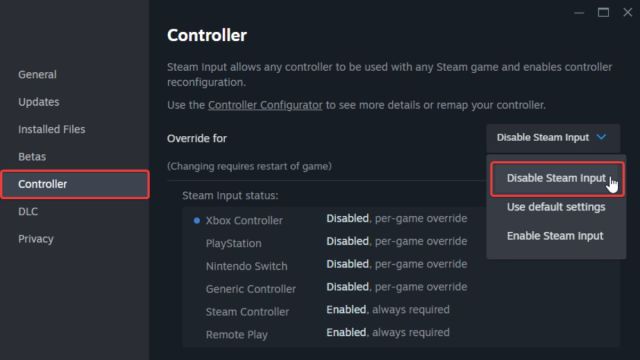Select the Controller sidebar tab
The image size is (640, 360).
pyautogui.click(x=75, y=184)
